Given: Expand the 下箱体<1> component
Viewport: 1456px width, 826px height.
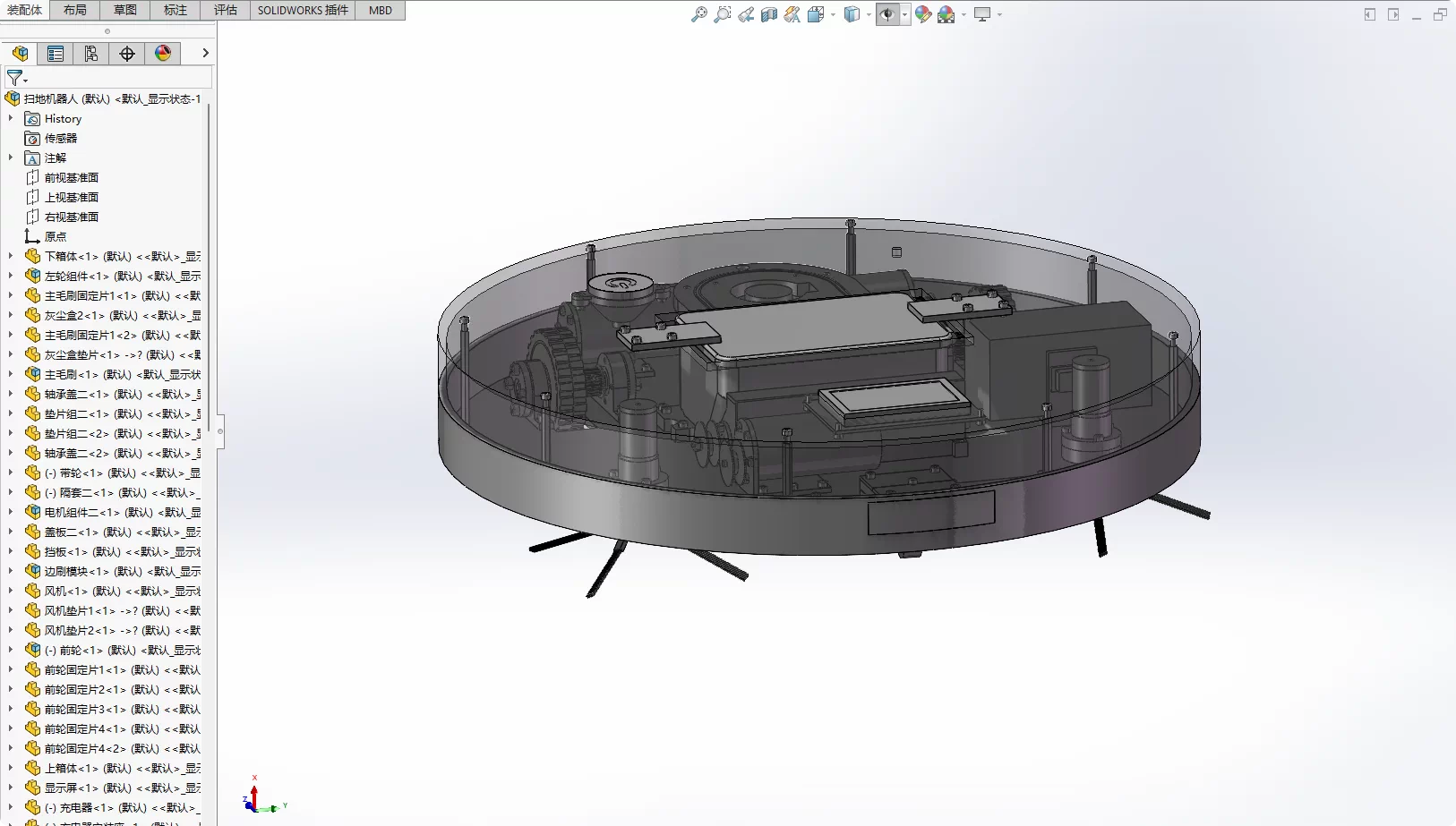Looking at the screenshot, I should [x=11, y=256].
